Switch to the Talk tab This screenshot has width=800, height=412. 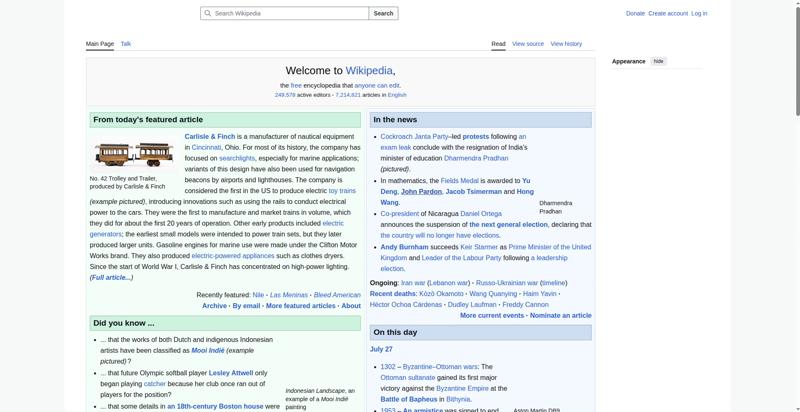[x=126, y=44]
